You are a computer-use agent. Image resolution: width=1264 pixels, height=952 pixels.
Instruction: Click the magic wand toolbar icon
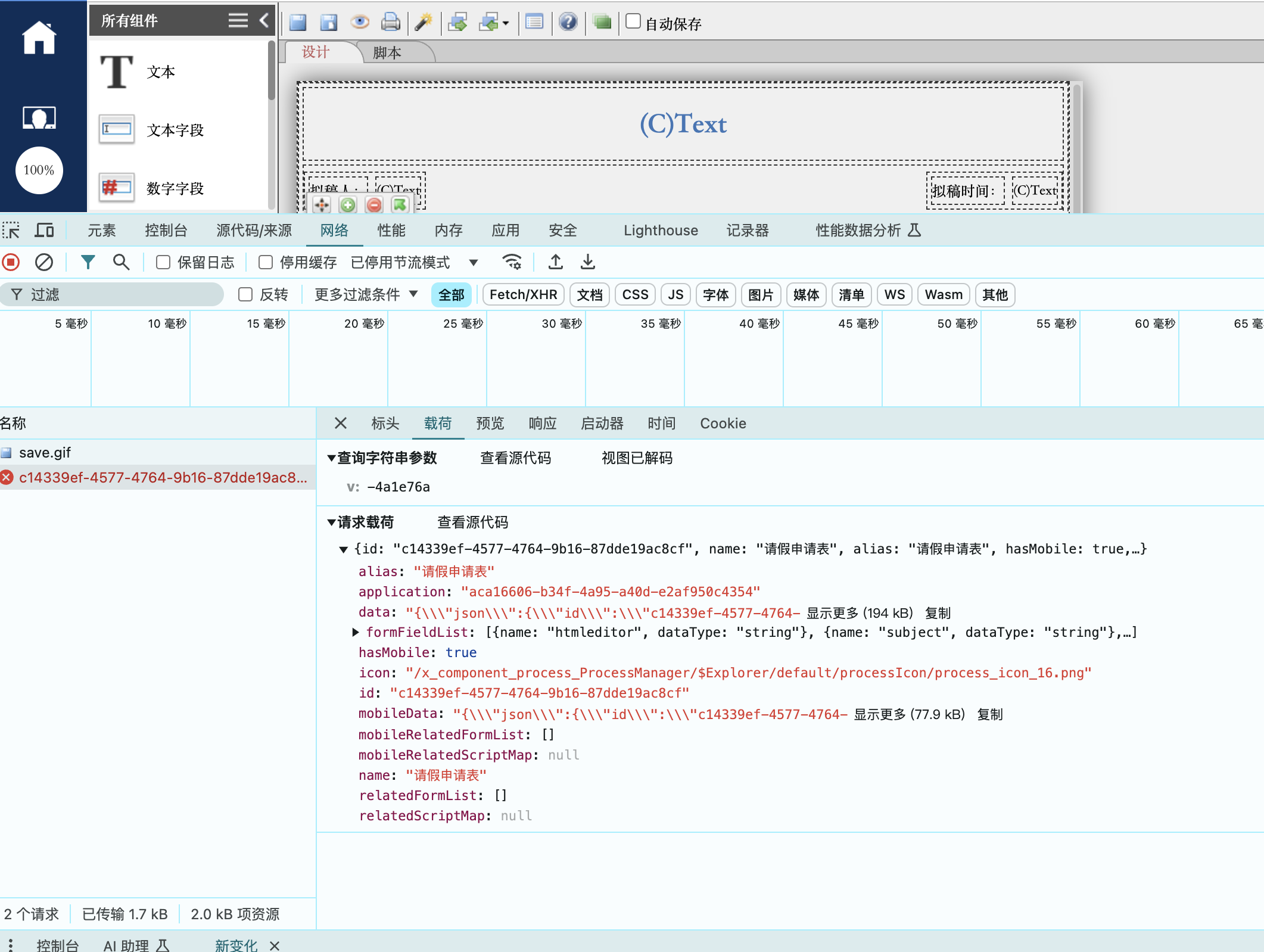click(x=423, y=23)
